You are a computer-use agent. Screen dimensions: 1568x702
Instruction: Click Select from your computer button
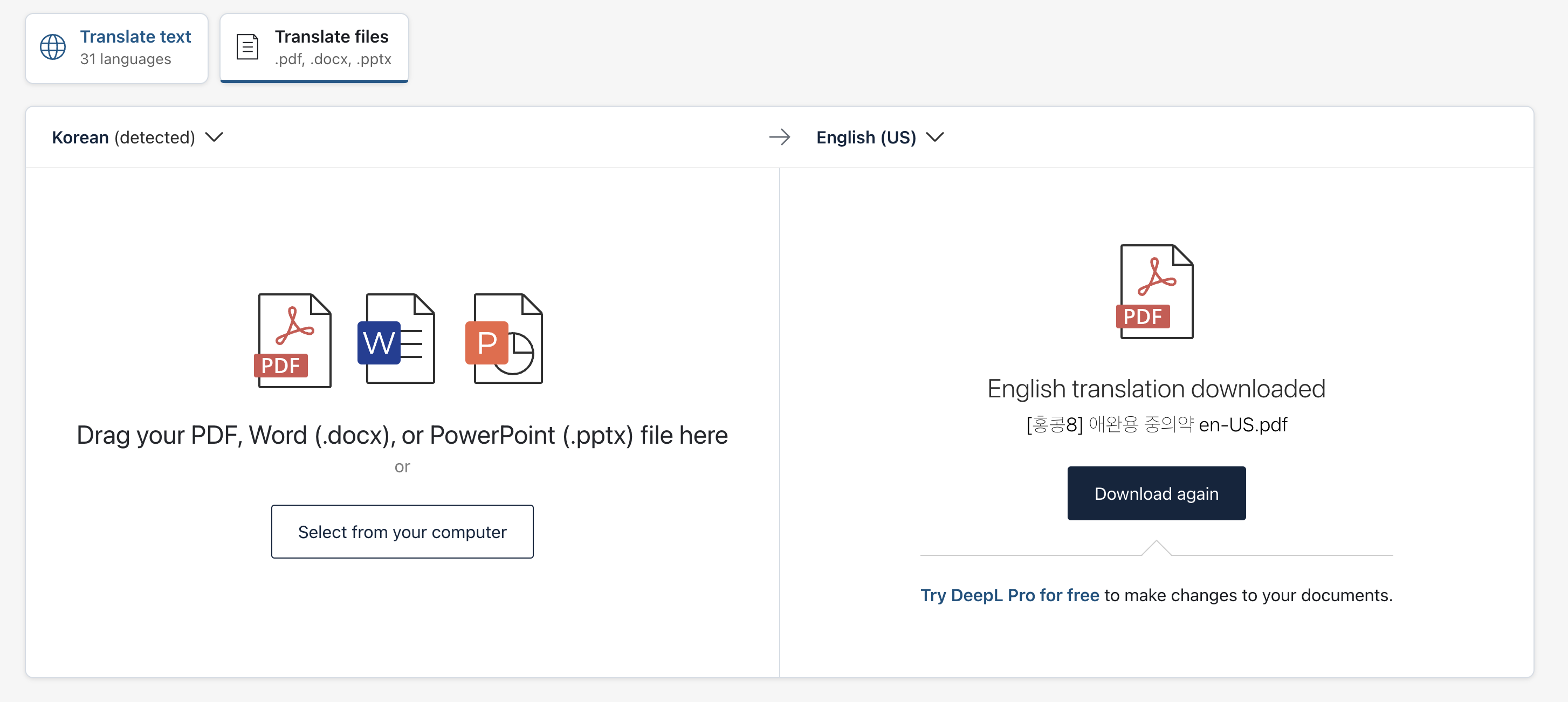[x=402, y=532]
